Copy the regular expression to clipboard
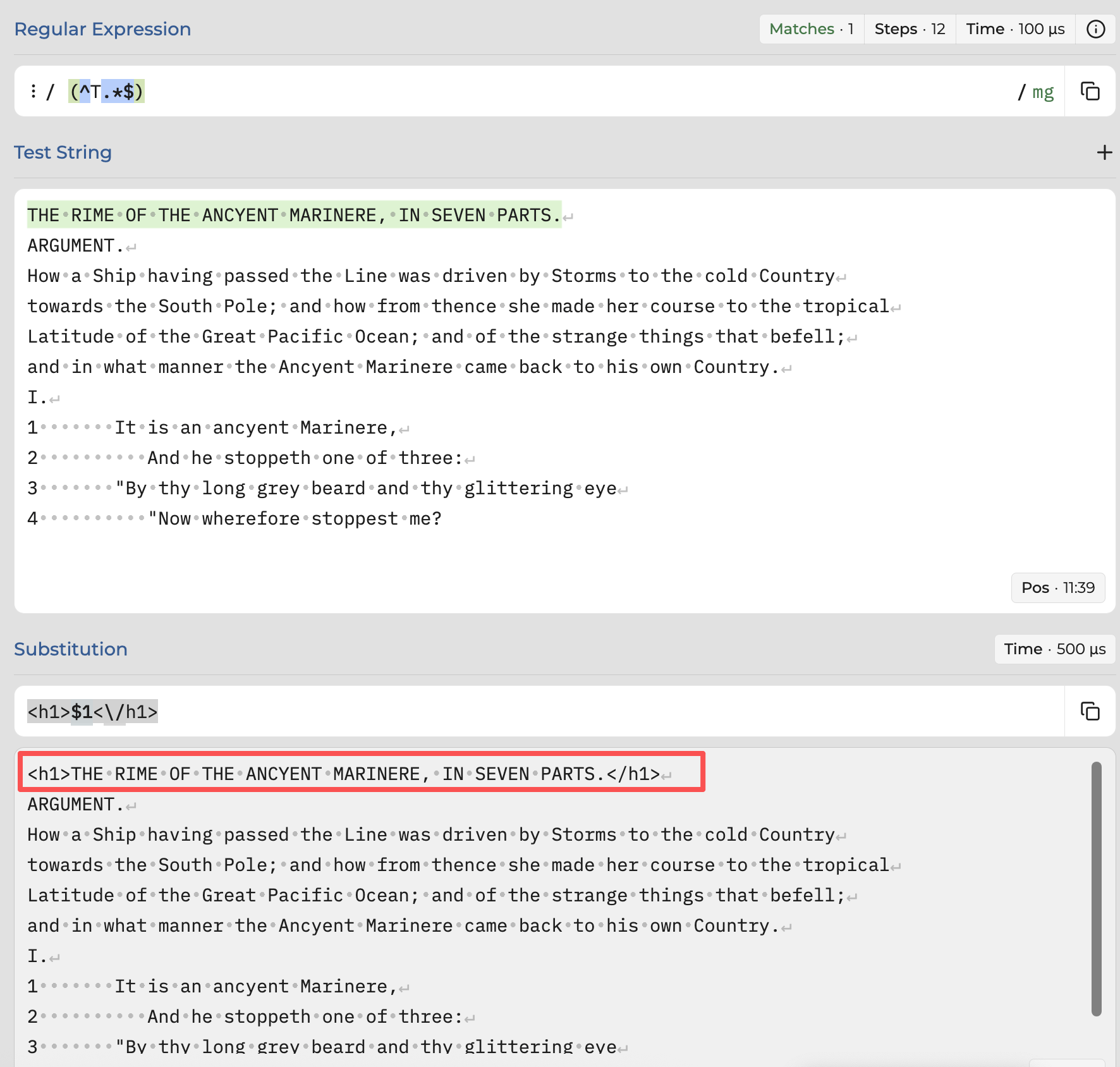The image size is (1120, 1067). point(1090,91)
